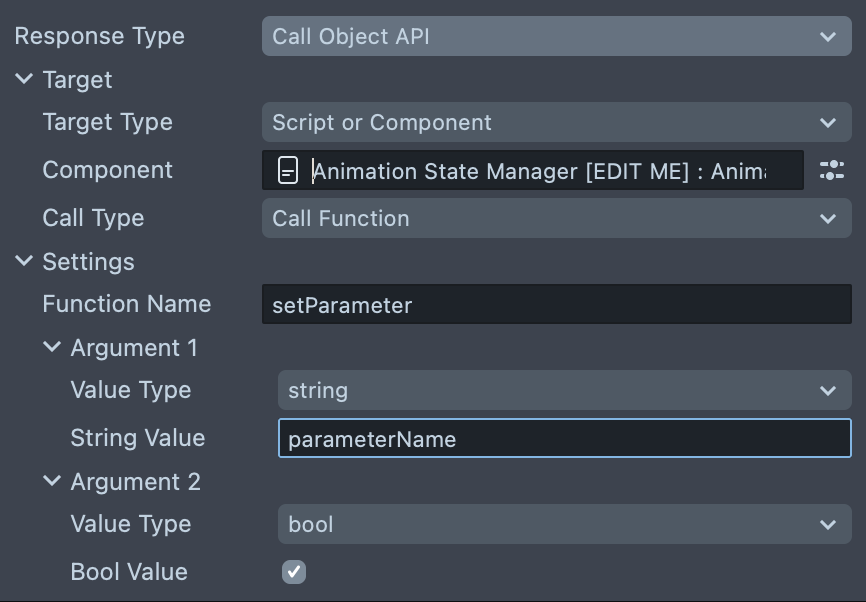Click the Component label
Screen dimensions: 866x602
107,170
